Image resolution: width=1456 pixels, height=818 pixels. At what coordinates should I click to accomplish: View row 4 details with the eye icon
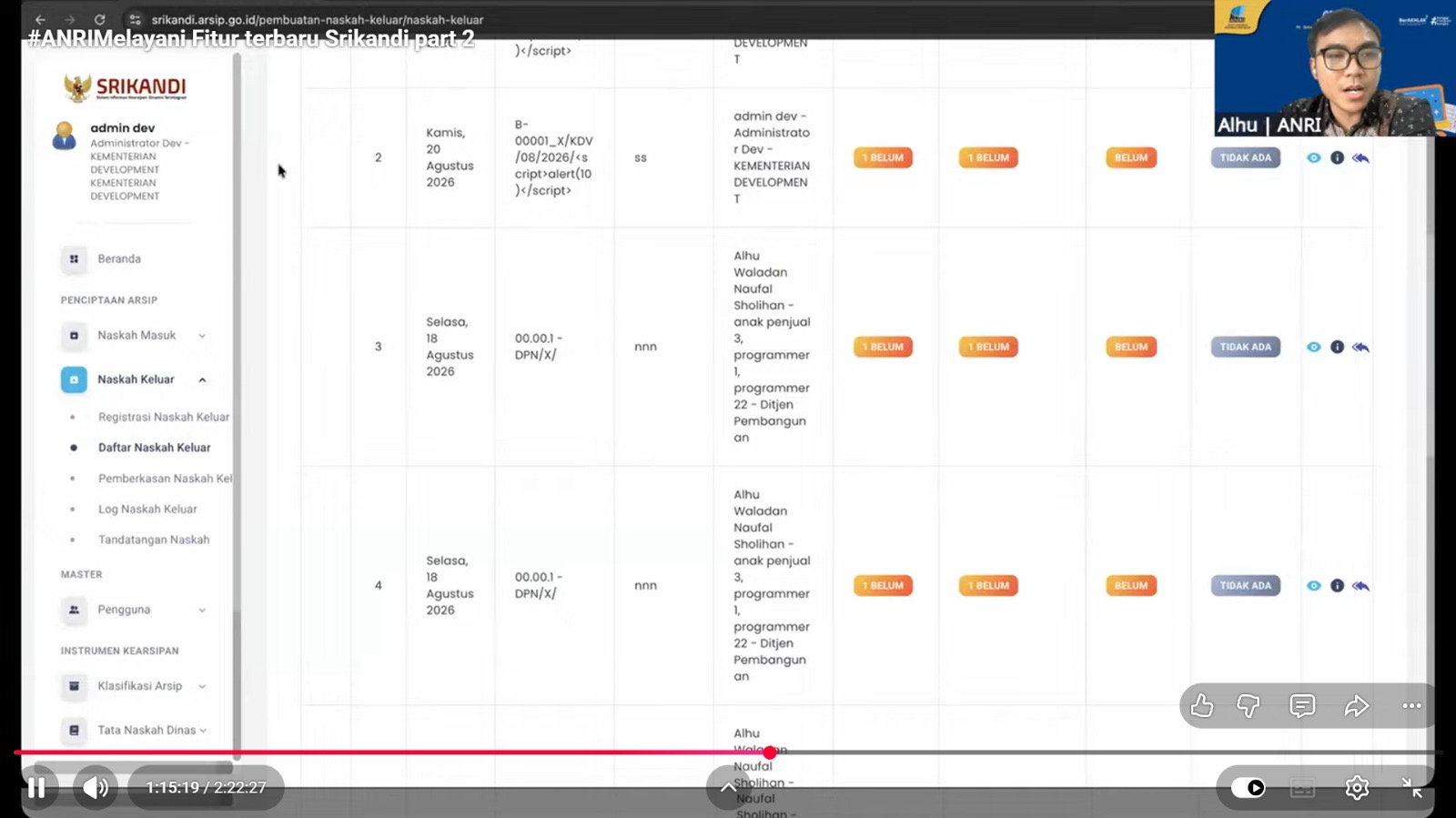click(1313, 586)
